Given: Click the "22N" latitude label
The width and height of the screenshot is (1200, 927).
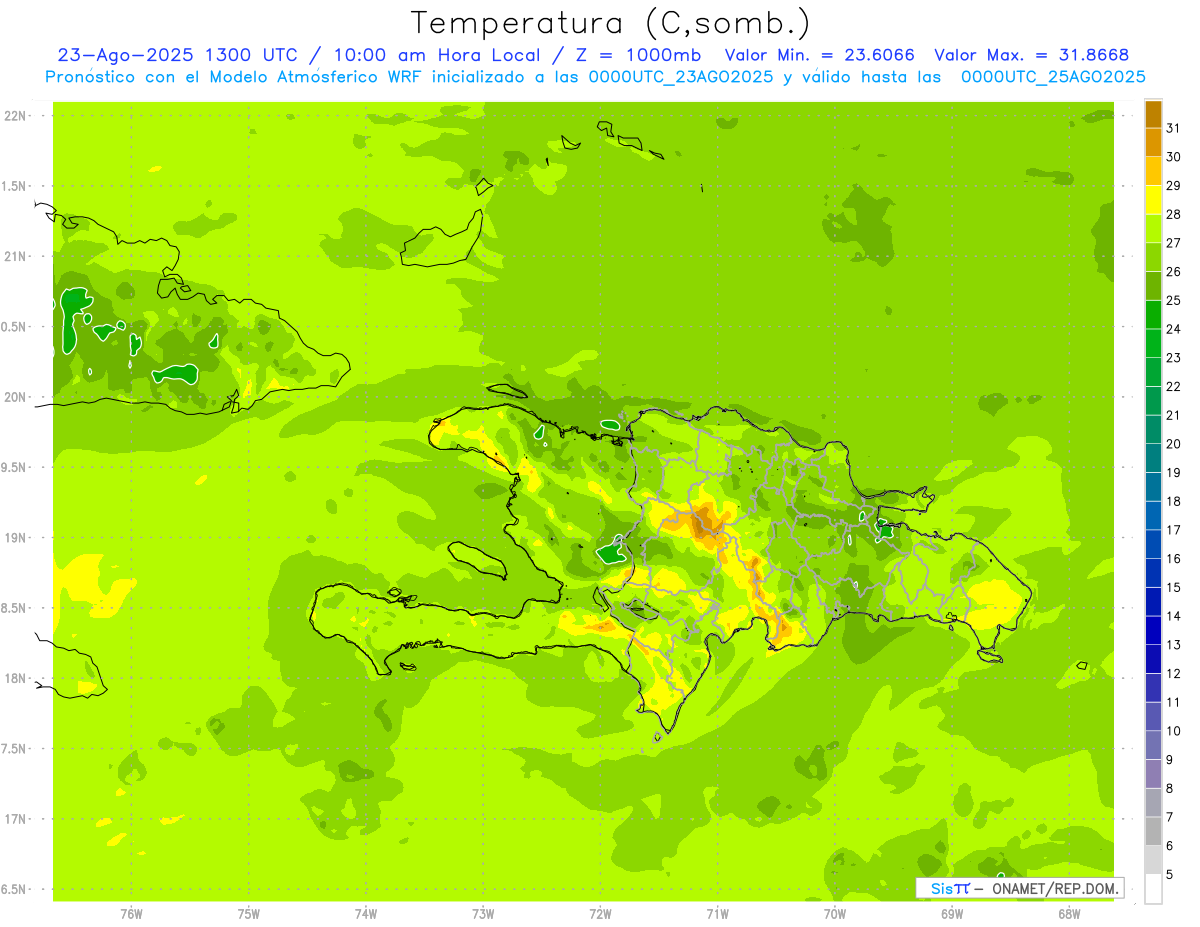Looking at the screenshot, I should pyautogui.click(x=17, y=116).
